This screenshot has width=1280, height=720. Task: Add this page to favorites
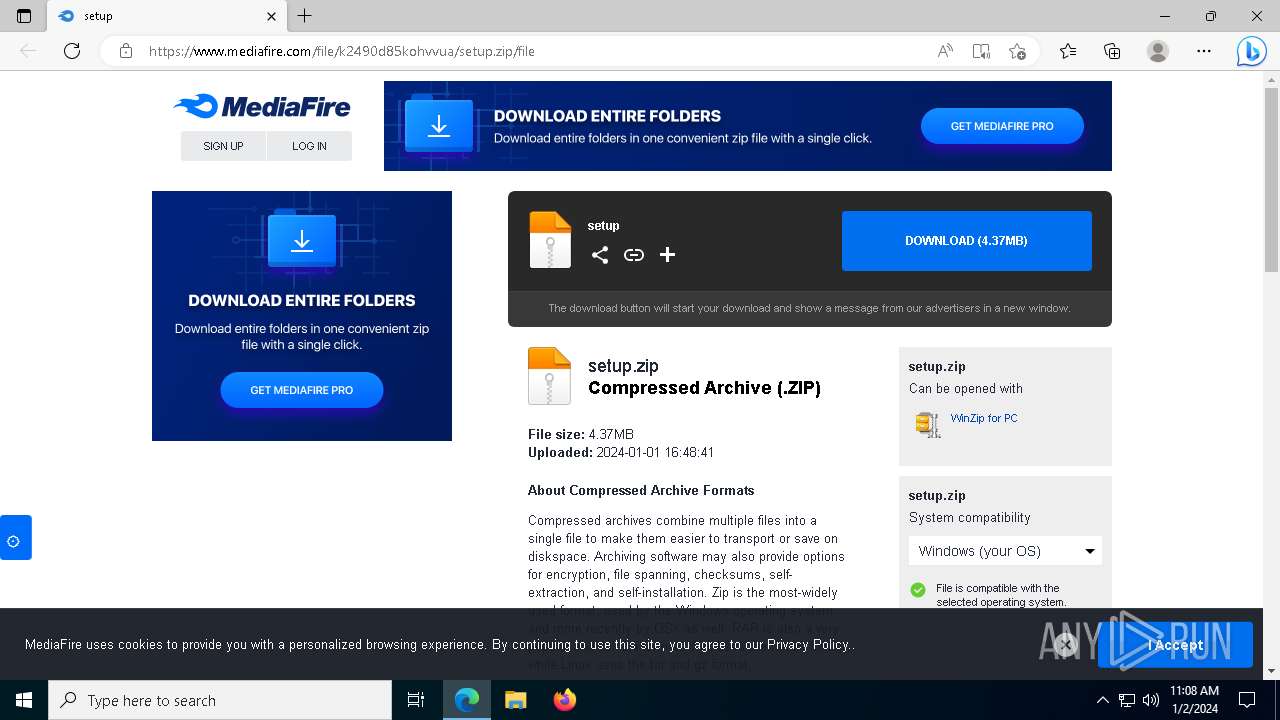tap(1017, 51)
